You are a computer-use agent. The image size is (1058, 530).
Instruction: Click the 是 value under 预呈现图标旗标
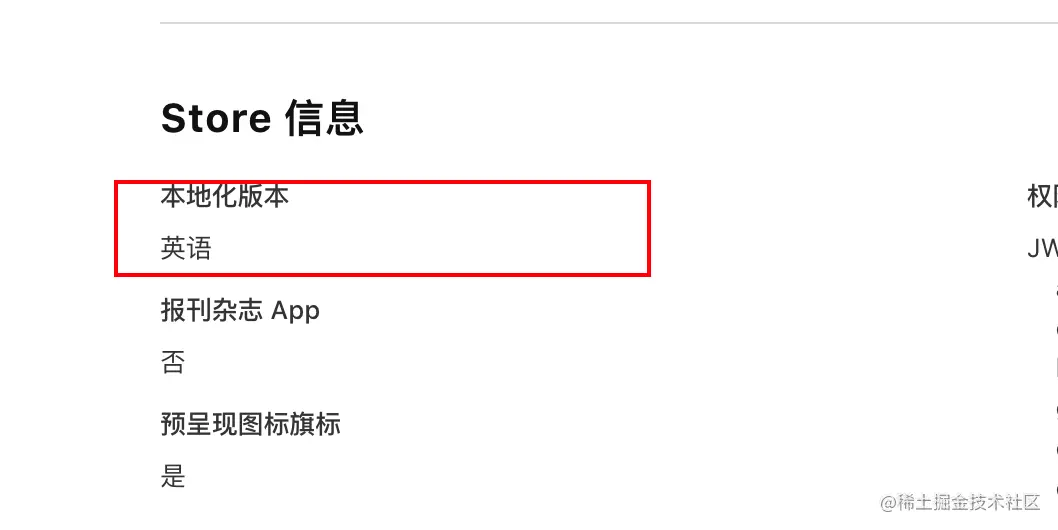click(x=173, y=476)
